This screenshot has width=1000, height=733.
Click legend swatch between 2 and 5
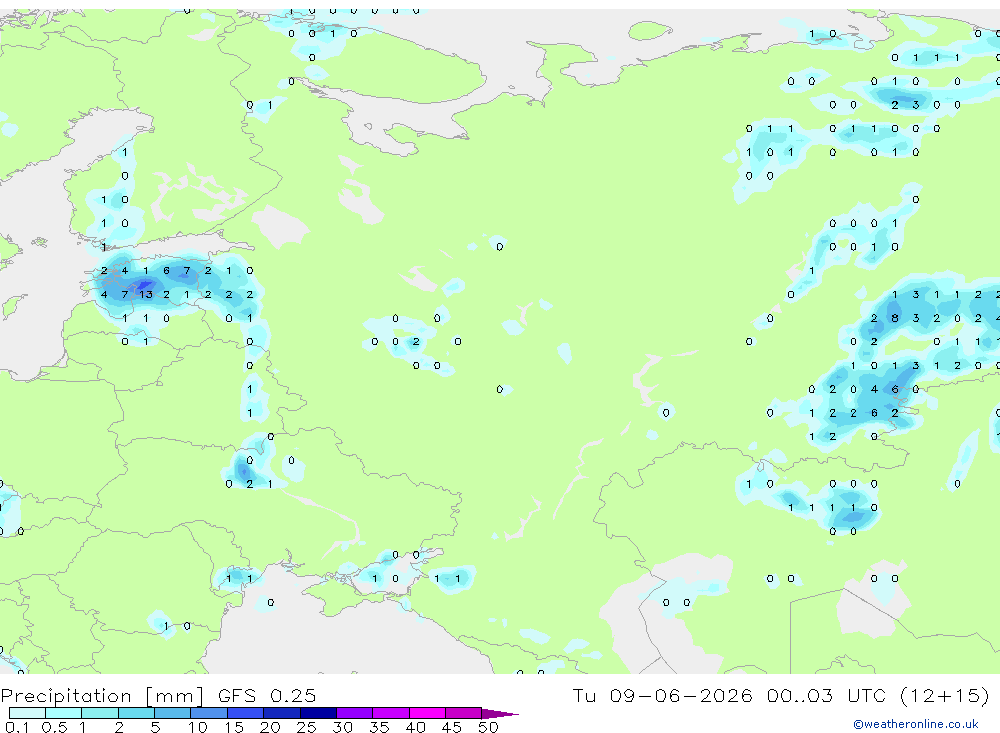[x=136, y=713]
